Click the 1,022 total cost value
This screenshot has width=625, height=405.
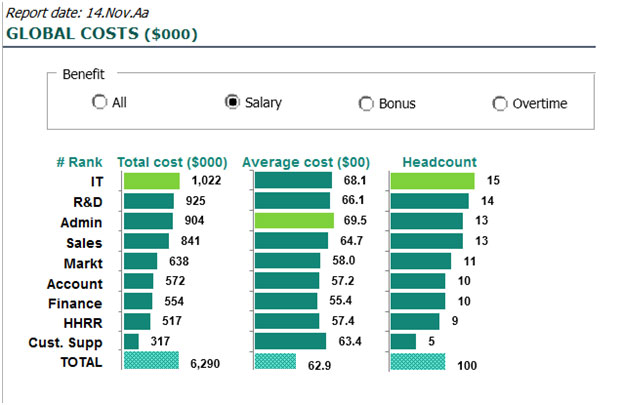pyautogui.click(x=206, y=181)
